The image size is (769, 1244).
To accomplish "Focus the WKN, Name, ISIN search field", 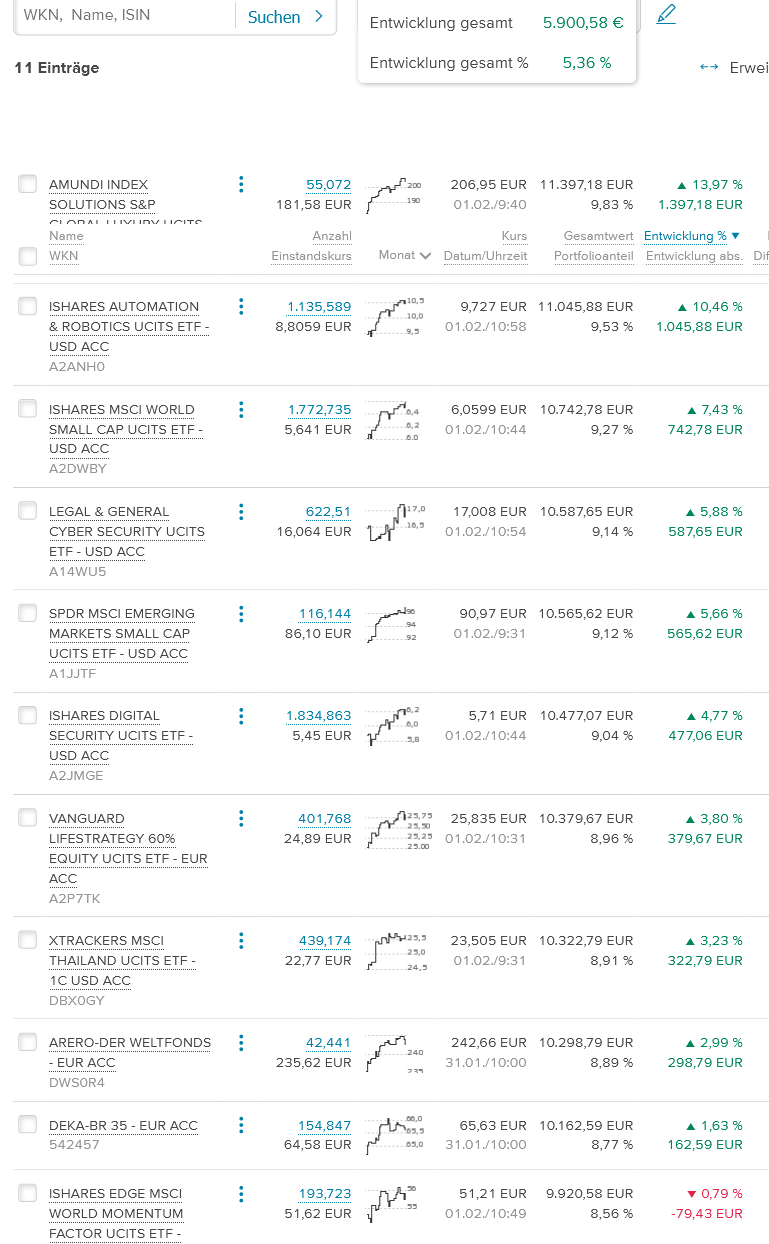I will [124, 16].
